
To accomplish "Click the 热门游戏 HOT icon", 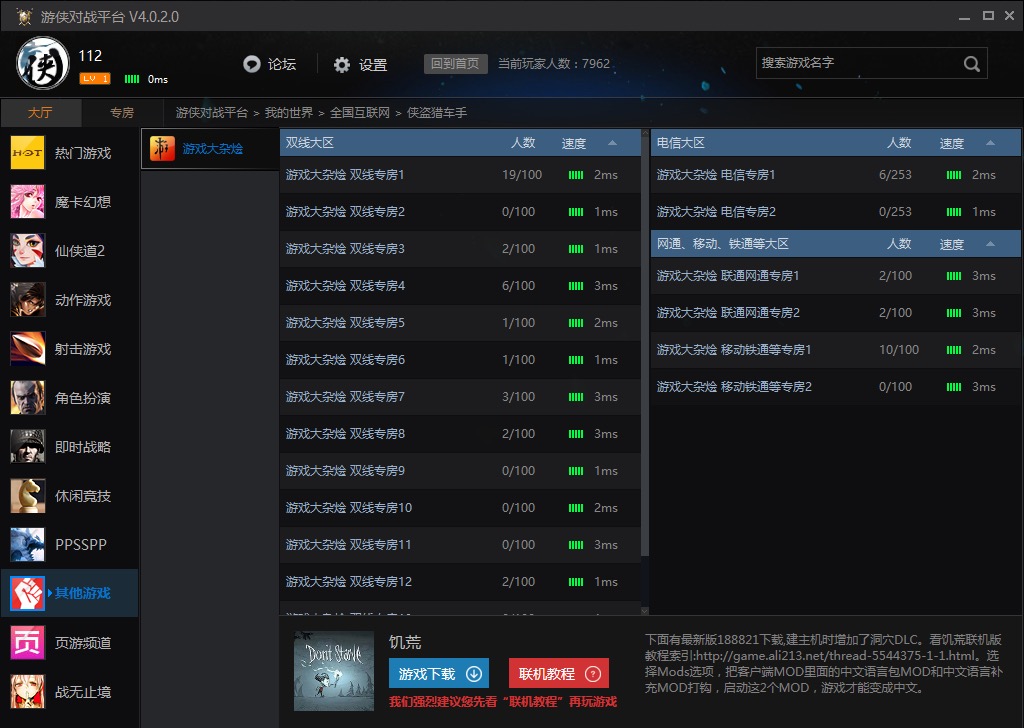I will [x=27, y=153].
